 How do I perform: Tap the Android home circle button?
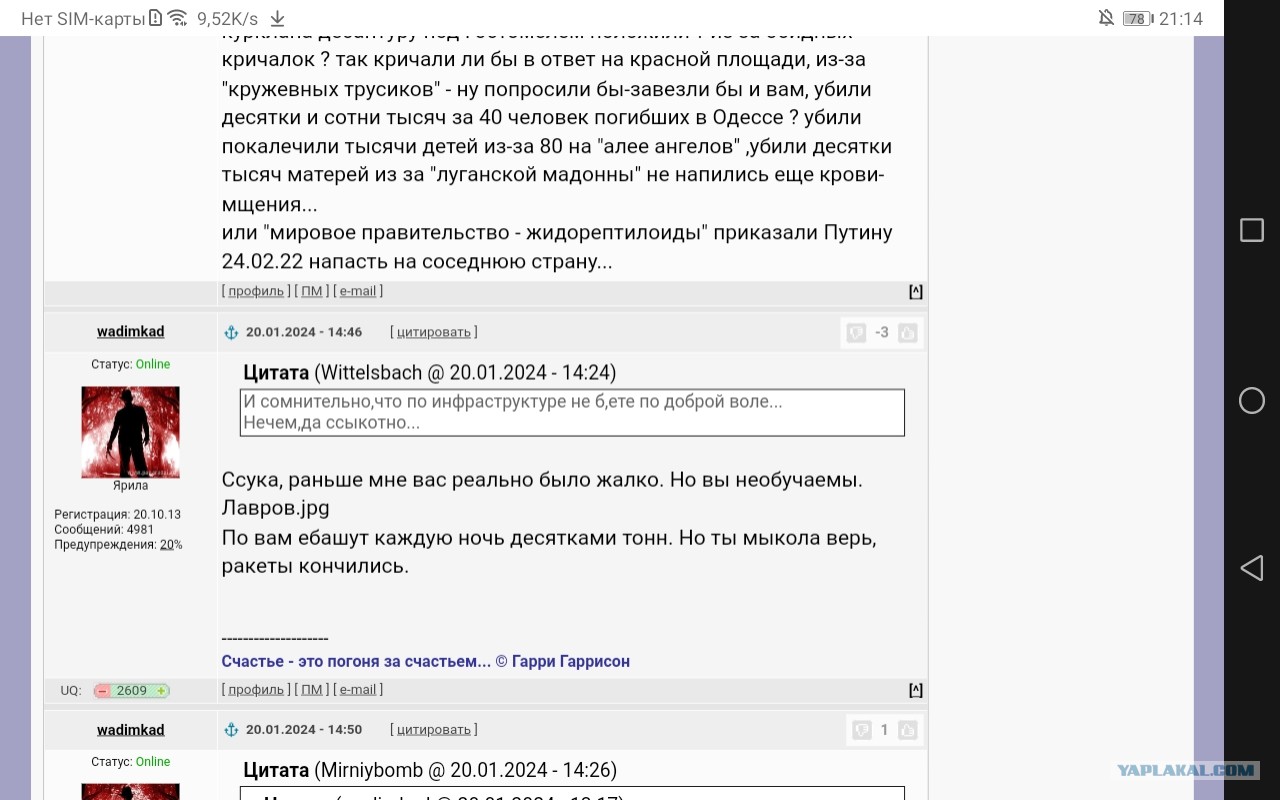point(1251,400)
